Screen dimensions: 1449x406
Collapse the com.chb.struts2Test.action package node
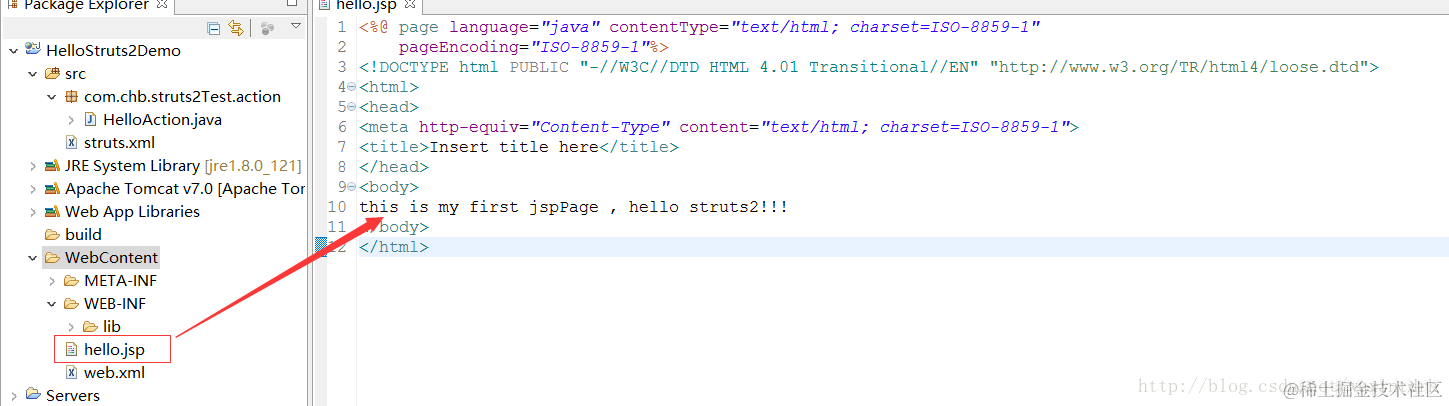(x=51, y=96)
